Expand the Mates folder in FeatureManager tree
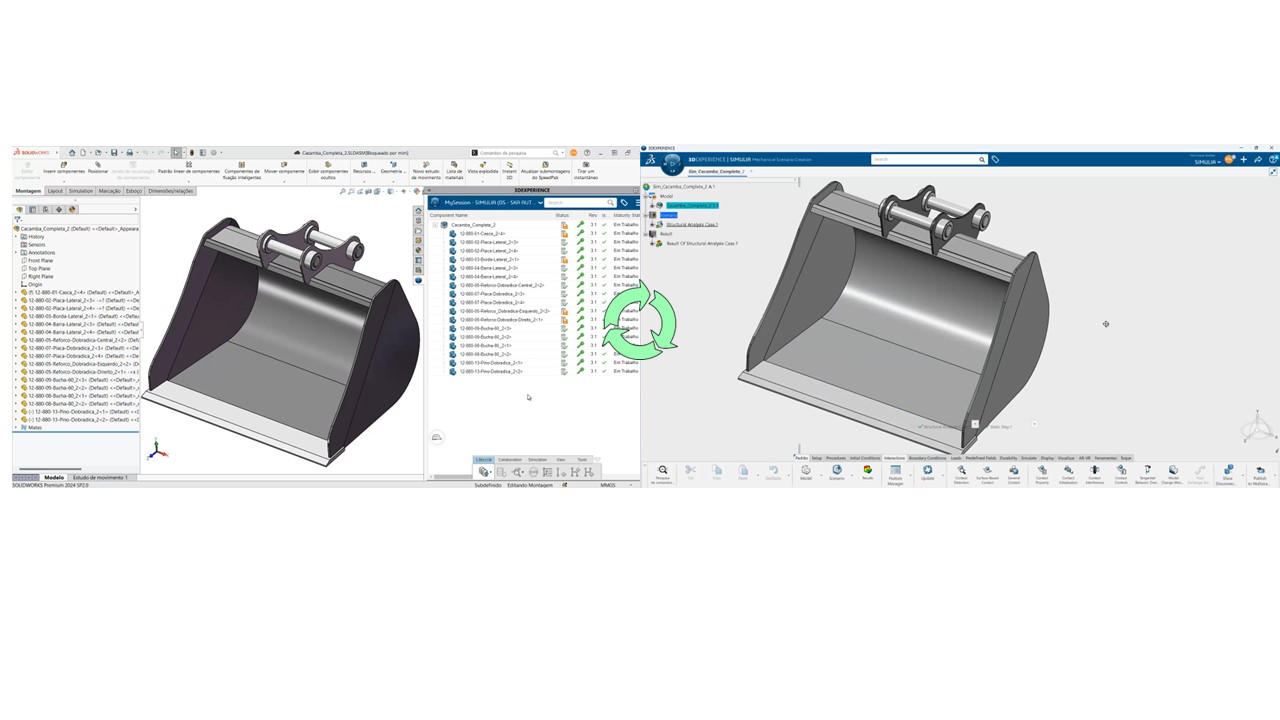 point(17,428)
